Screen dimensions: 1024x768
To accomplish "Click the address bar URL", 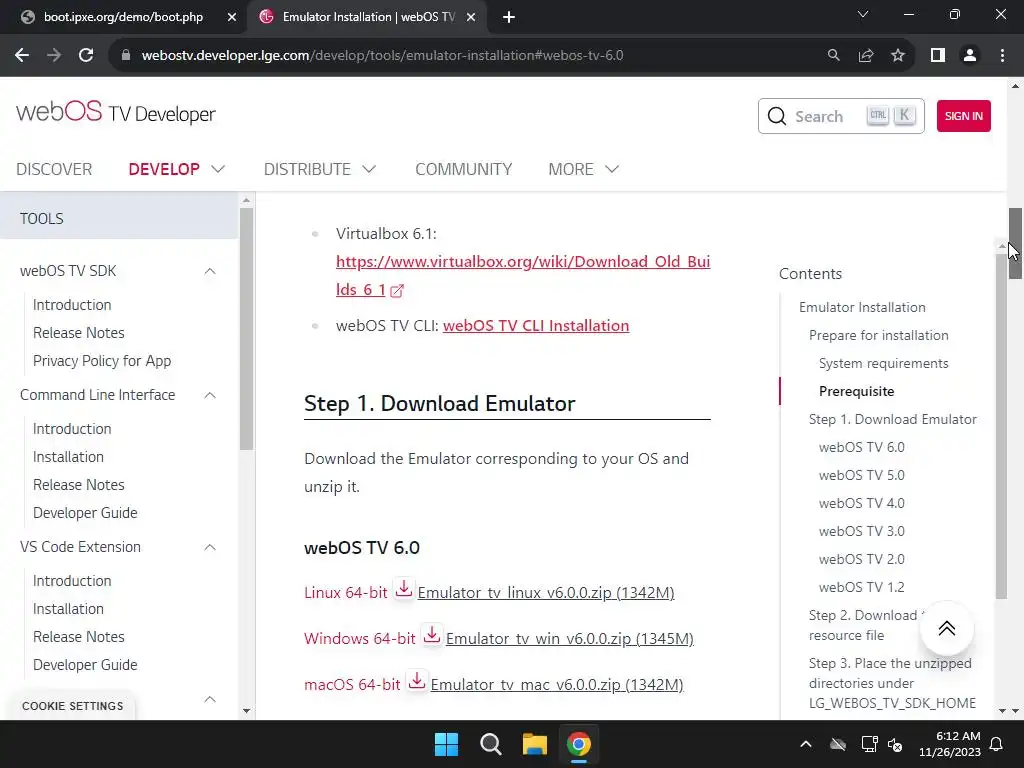I will (382, 56).
